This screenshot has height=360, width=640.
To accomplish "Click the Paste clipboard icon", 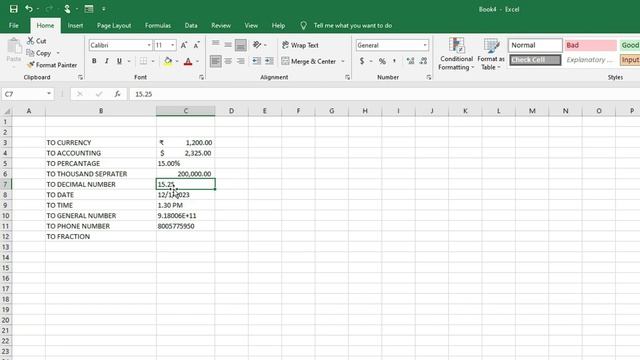I will click(14, 46).
